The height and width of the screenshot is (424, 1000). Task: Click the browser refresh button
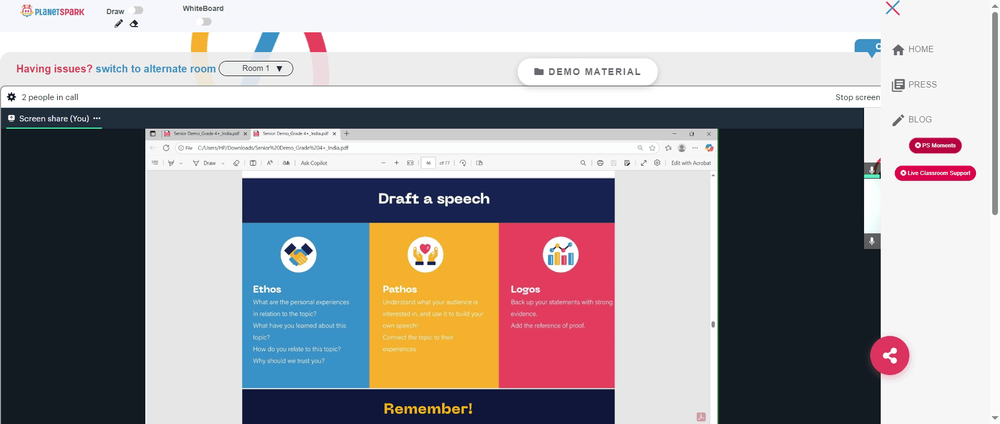tap(166, 148)
